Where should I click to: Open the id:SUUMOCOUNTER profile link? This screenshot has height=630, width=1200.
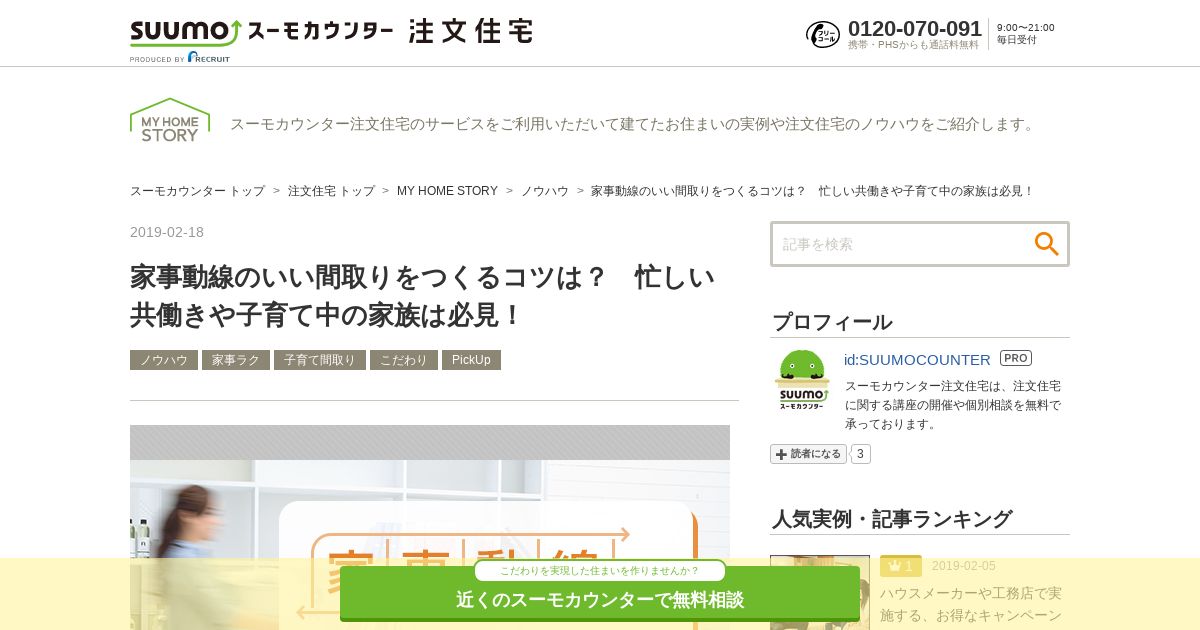917,359
